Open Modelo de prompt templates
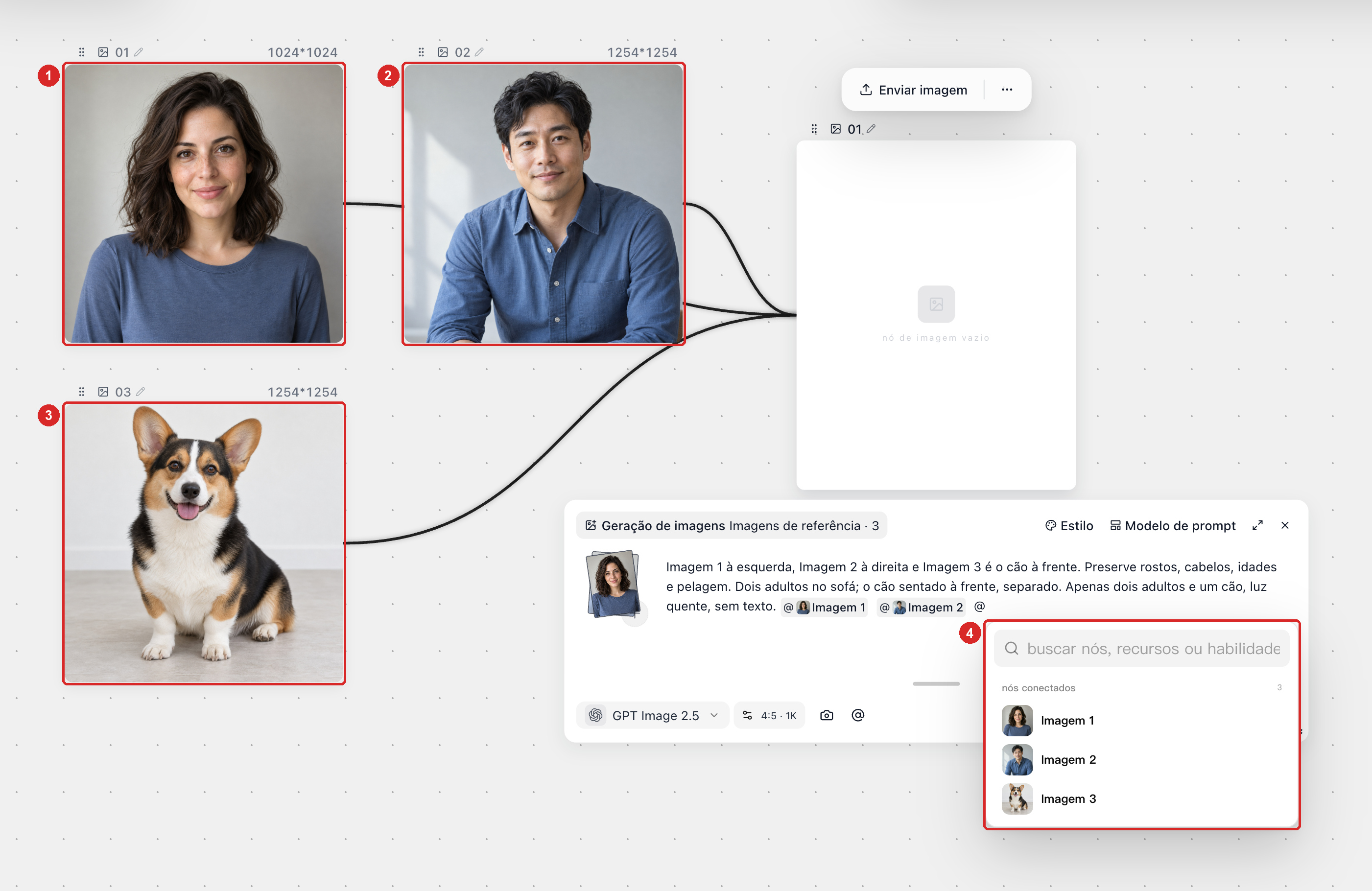 tap(1173, 526)
